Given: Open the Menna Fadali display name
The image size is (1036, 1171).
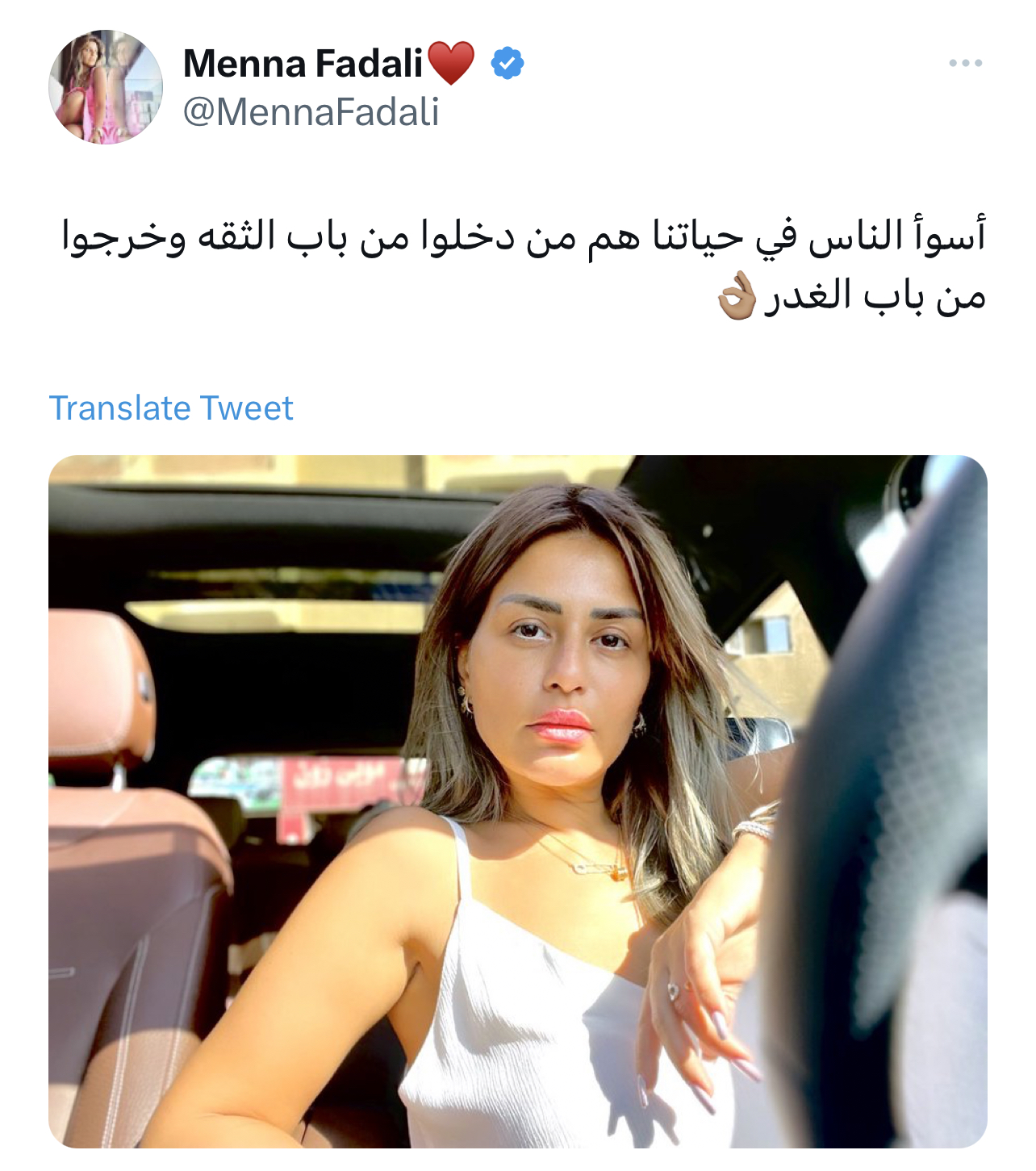Looking at the screenshot, I should 303,63.
